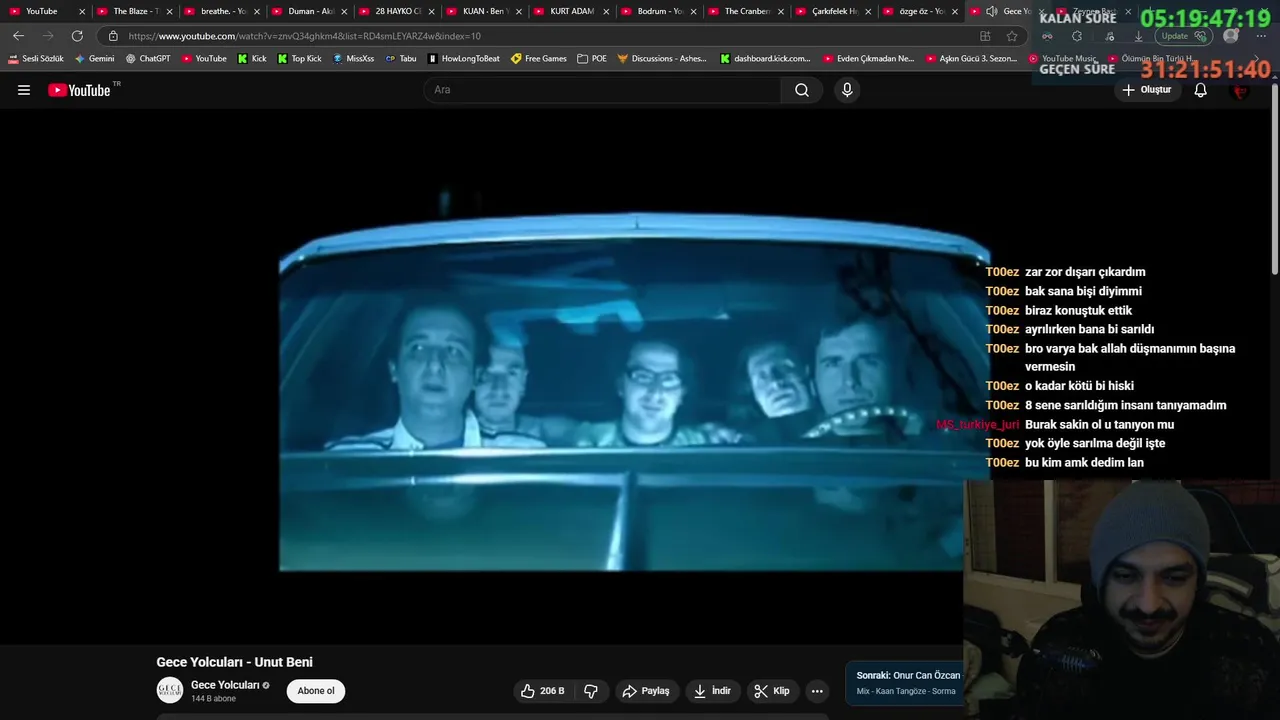The image size is (1280, 720).
Task: Open the three-dot more actions menu
Action: (x=817, y=691)
